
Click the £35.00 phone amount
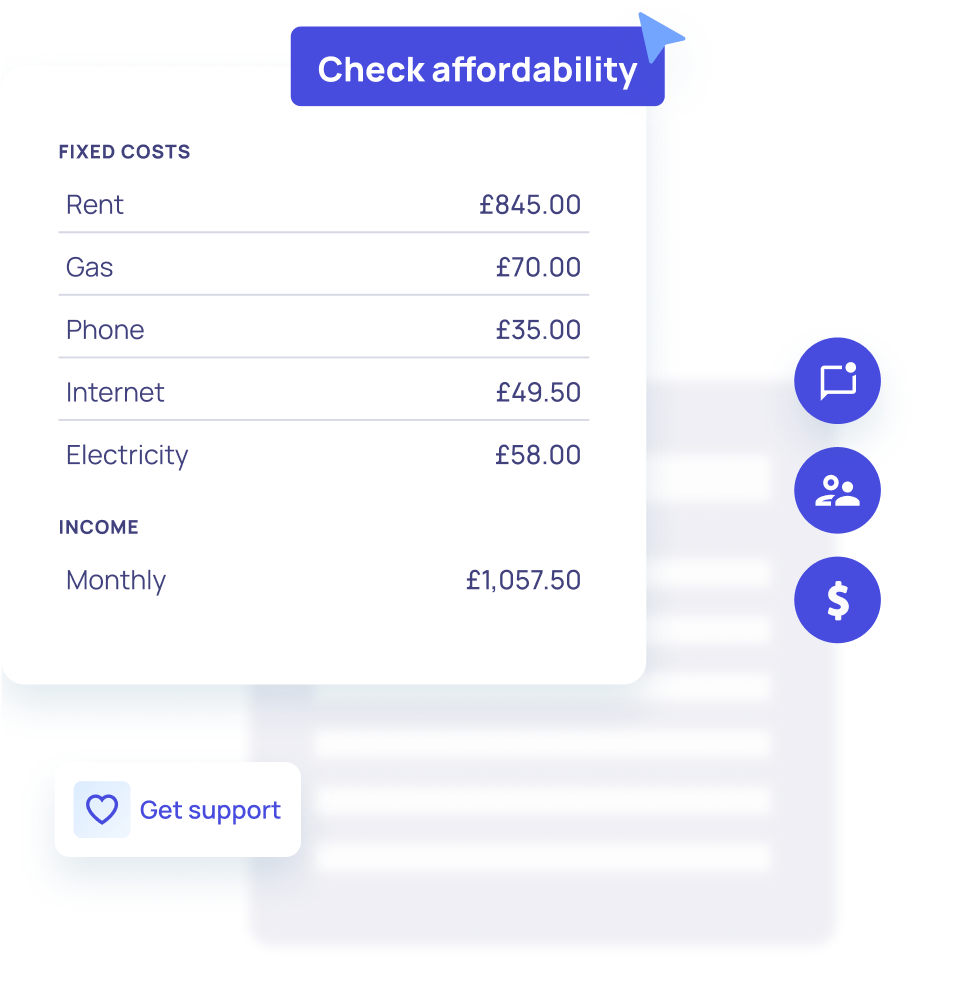538,330
